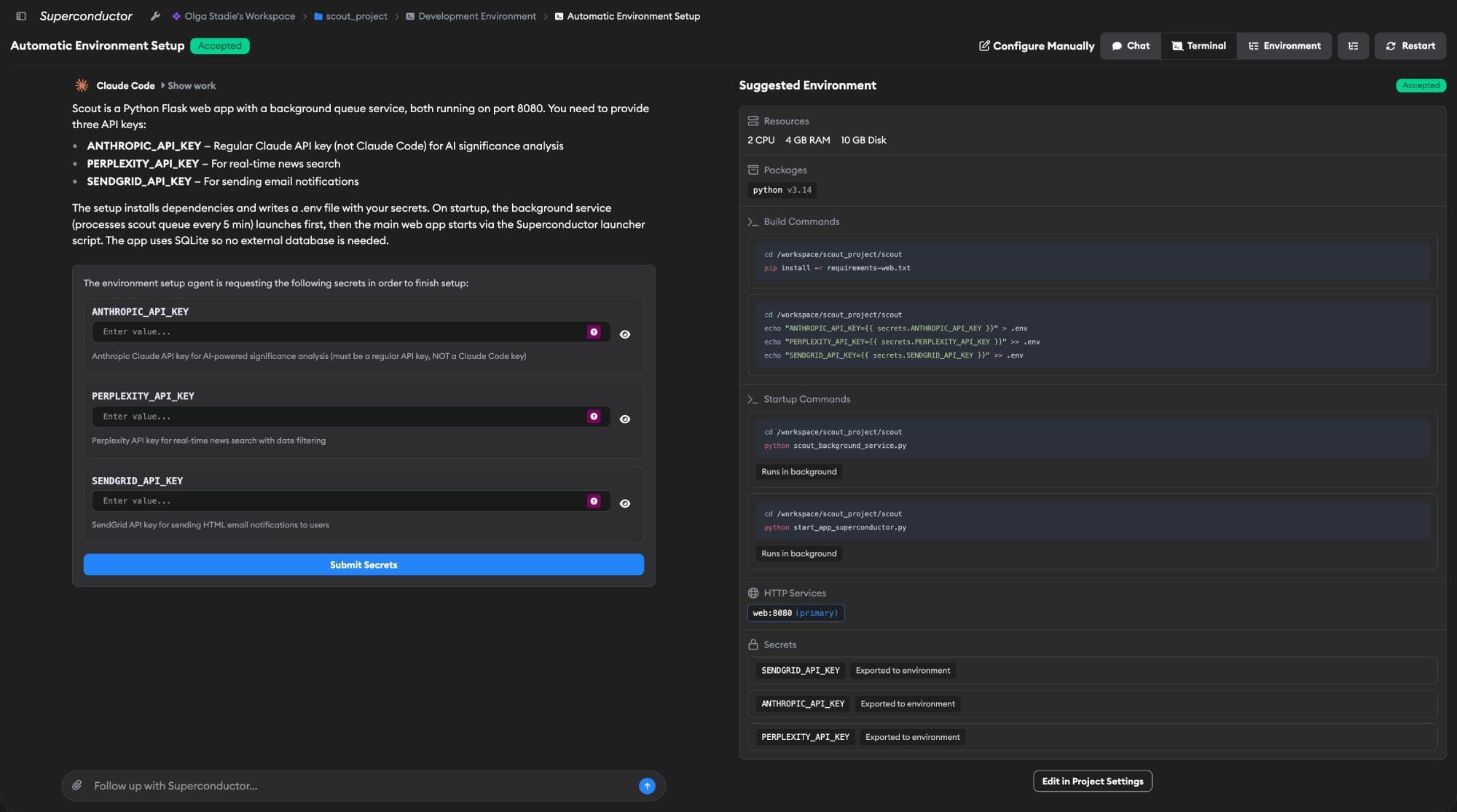Viewport: 1457px width, 812px height.
Task: Select the ANTHROPIC_API_KEY secret row label
Action: click(x=803, y=703)
